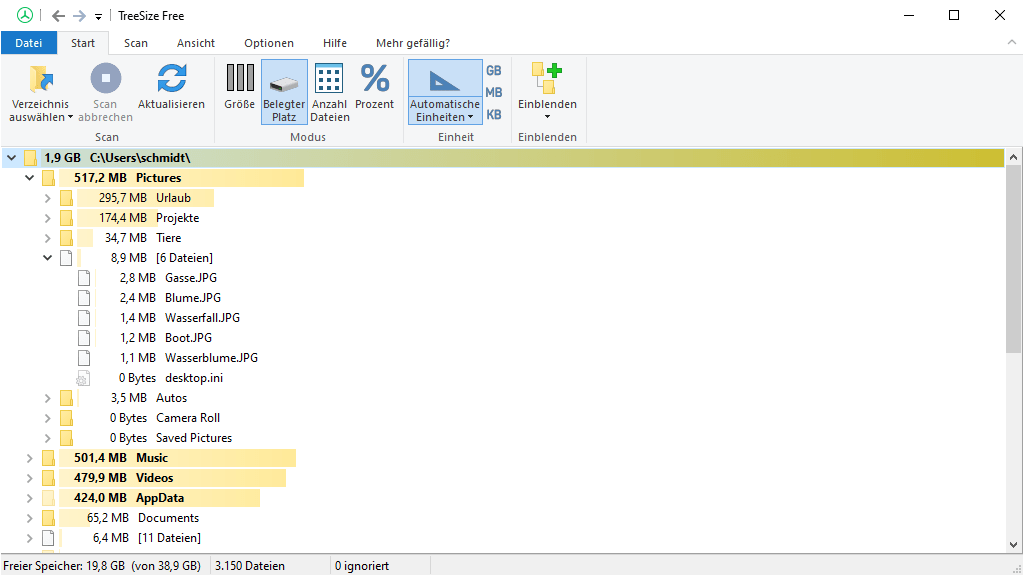This screenshot has width=1024, height=576.
Task: Select units in MB
Action: click(494, 93)
